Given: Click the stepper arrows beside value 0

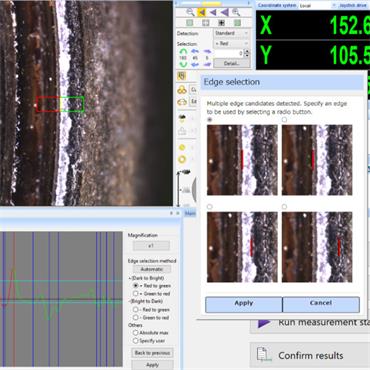Looking at the screenshot, I should click(247, 53).
